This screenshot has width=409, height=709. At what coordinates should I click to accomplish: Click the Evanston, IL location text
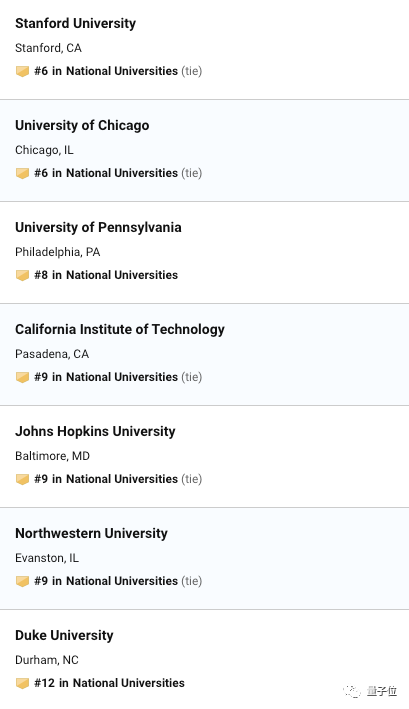[47, 558]
